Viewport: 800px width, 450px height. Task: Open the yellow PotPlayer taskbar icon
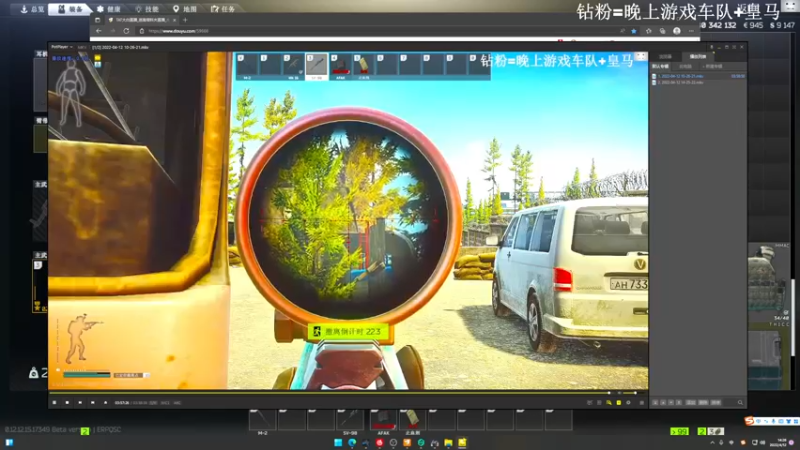pos(462,443)
